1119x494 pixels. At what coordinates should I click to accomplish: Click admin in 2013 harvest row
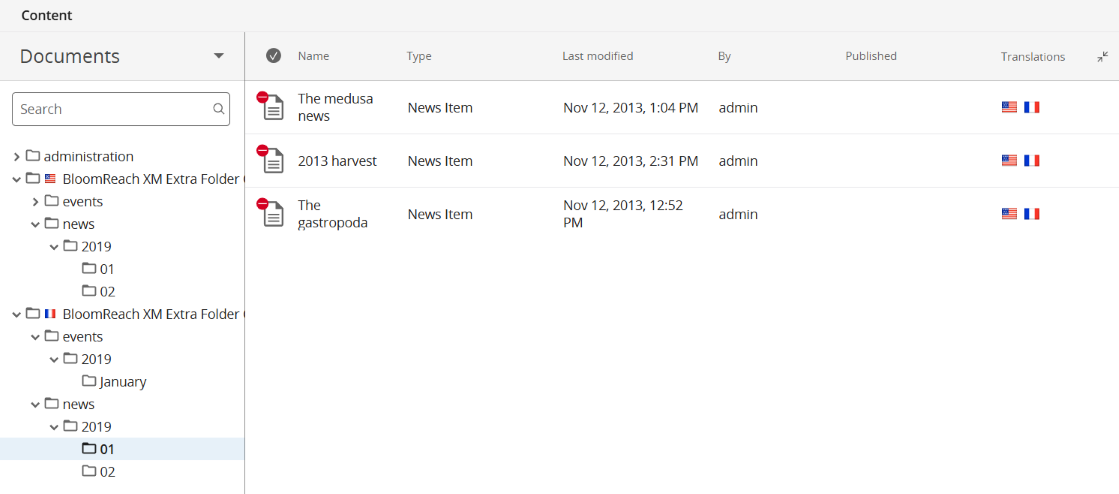738,161
